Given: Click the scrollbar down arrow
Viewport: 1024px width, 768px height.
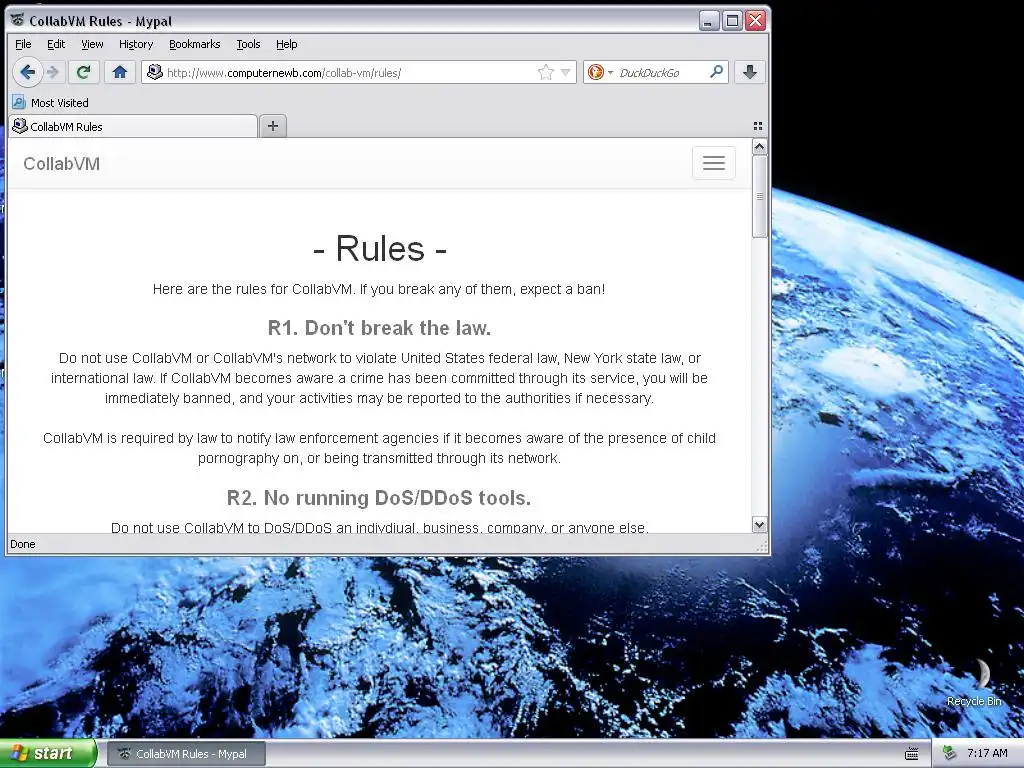Looking at the screenshot, I should tap(759, 524).
